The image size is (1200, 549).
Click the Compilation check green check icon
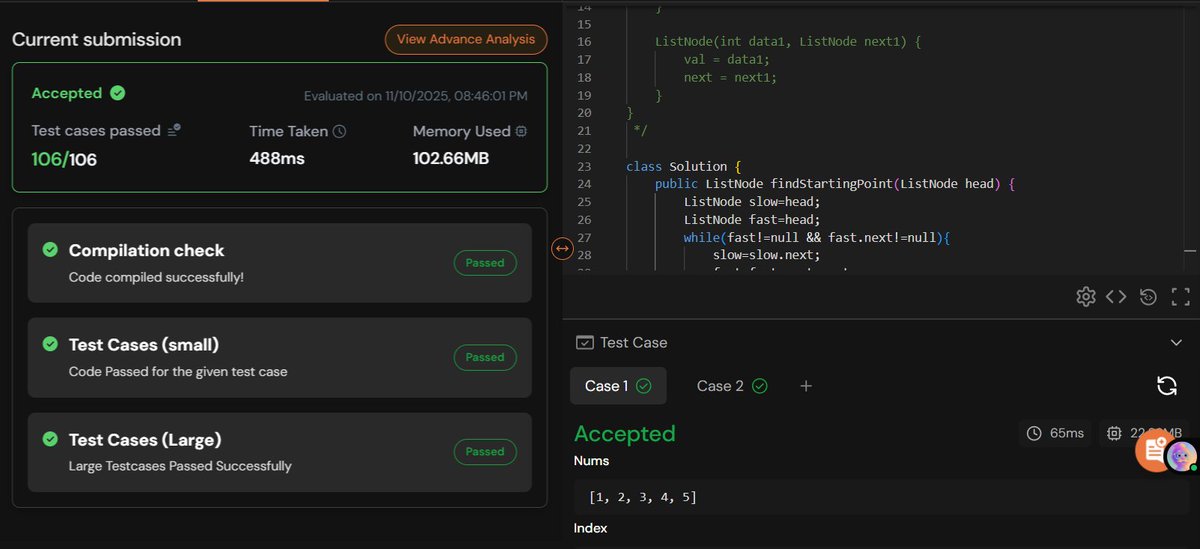[50, 250]
